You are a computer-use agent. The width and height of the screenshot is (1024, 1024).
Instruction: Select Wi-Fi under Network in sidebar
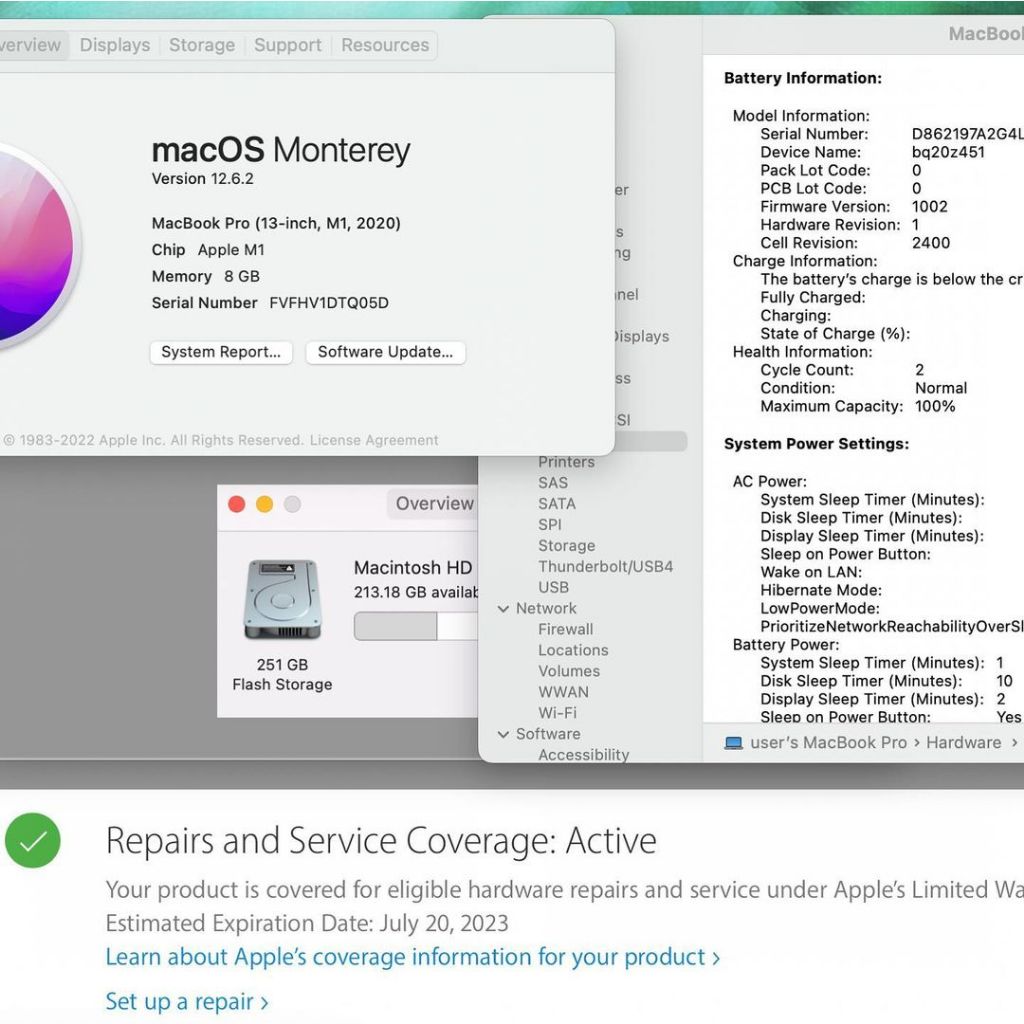(557, 713)
